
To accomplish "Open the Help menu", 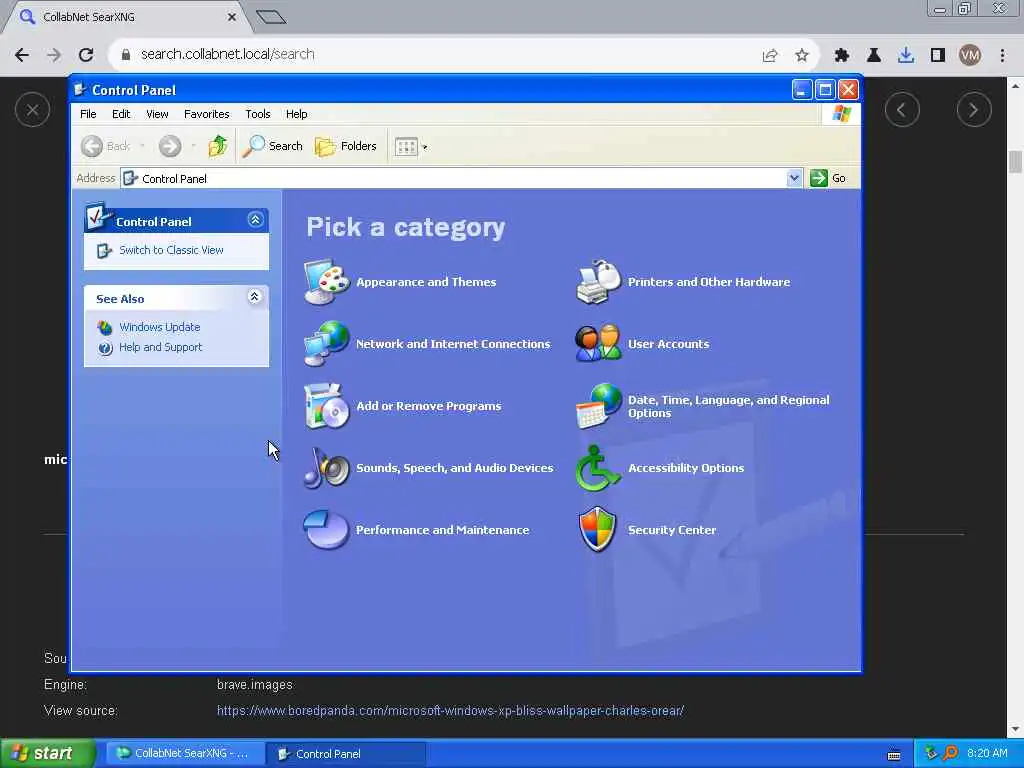I will [296, 114].
